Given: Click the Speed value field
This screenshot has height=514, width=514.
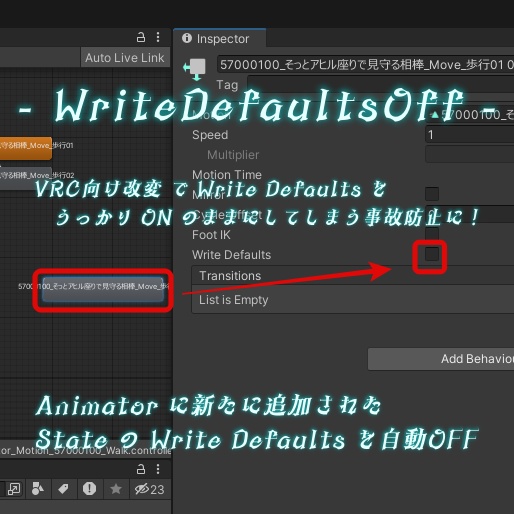Looking at the screenshot, I should pos(470,135).
